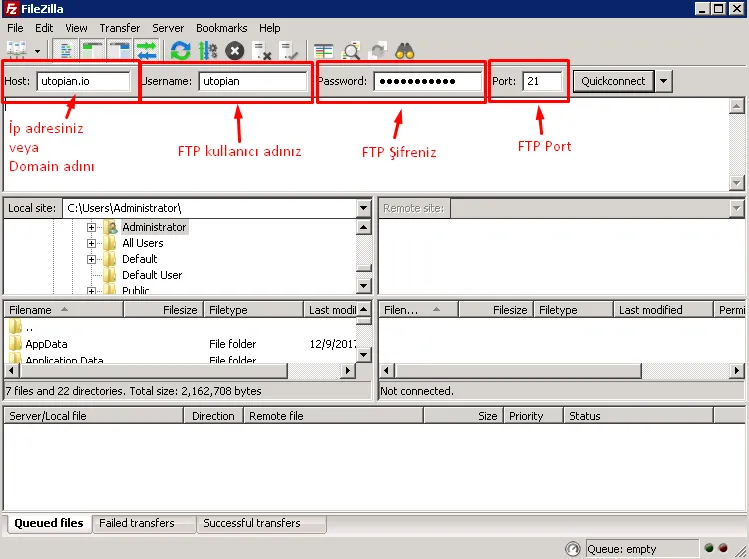Click the Queue: empty status field
This screenshot has width=749, height=559.
(642, 549)
